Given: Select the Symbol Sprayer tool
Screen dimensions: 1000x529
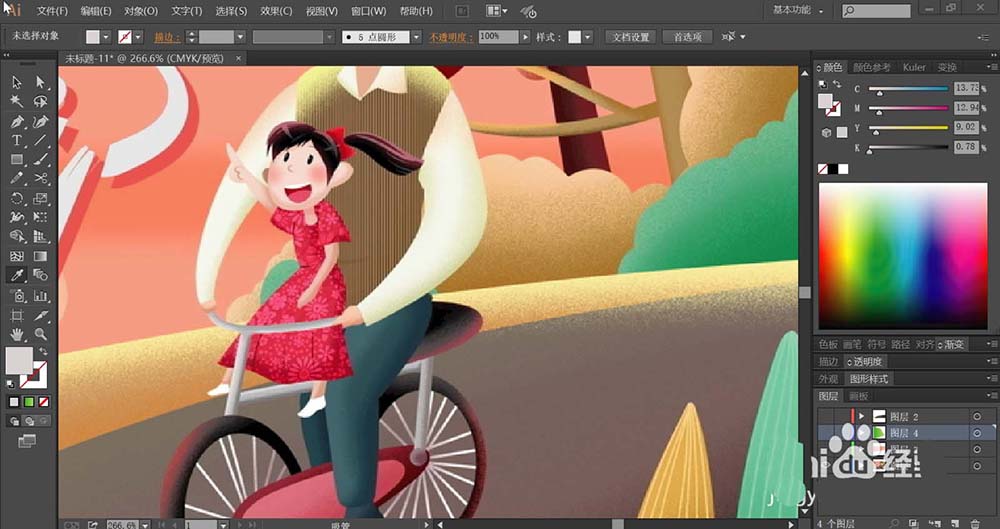Looking at the screenshot, I should 17,295.
